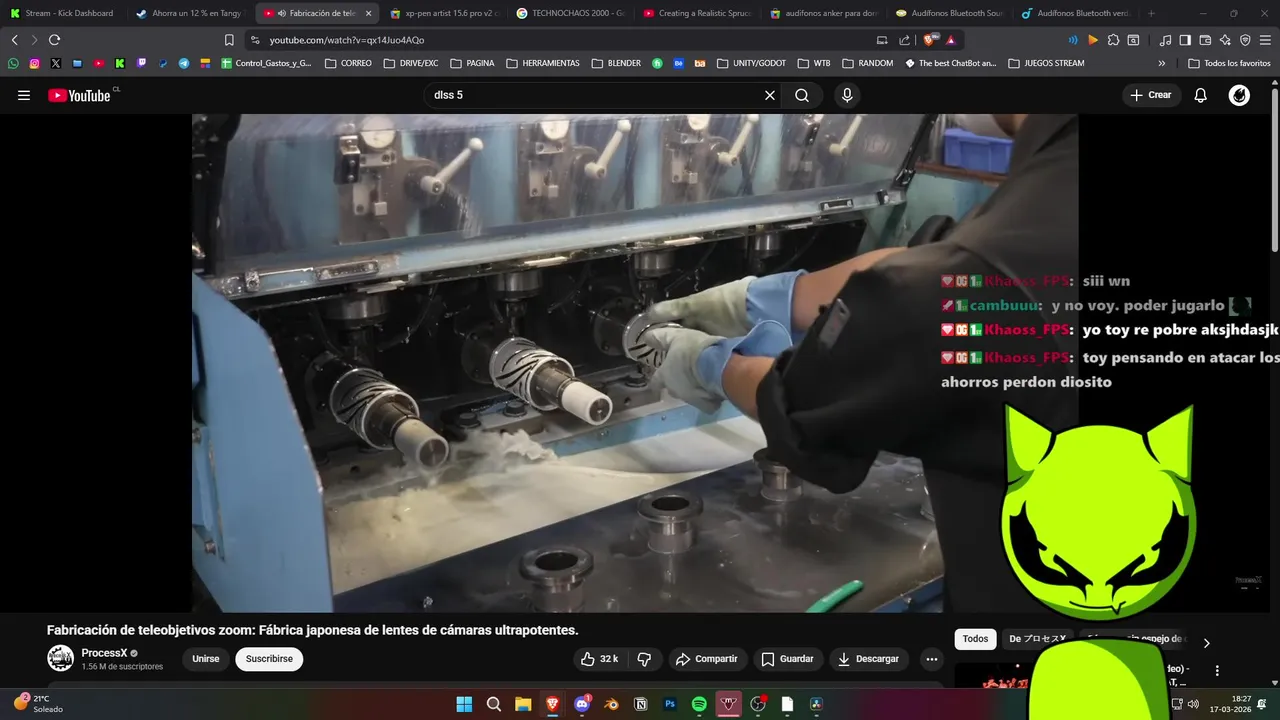Switch to the TECHNOCHAOS 2000 tab
Image resolution: width=1280 pixels, height=720 pixels.
point(570,13)
